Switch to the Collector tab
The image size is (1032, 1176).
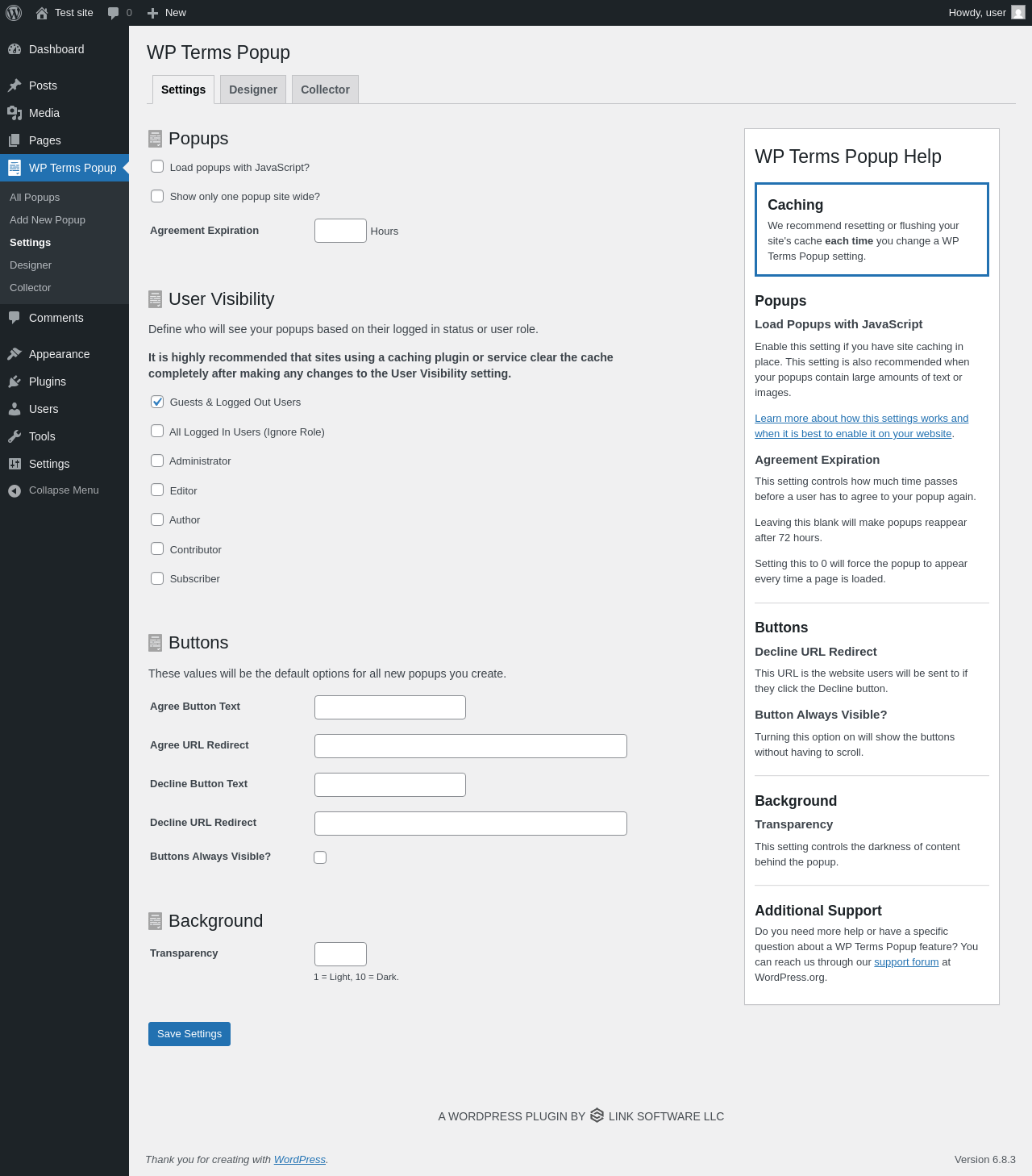[325, 90]
